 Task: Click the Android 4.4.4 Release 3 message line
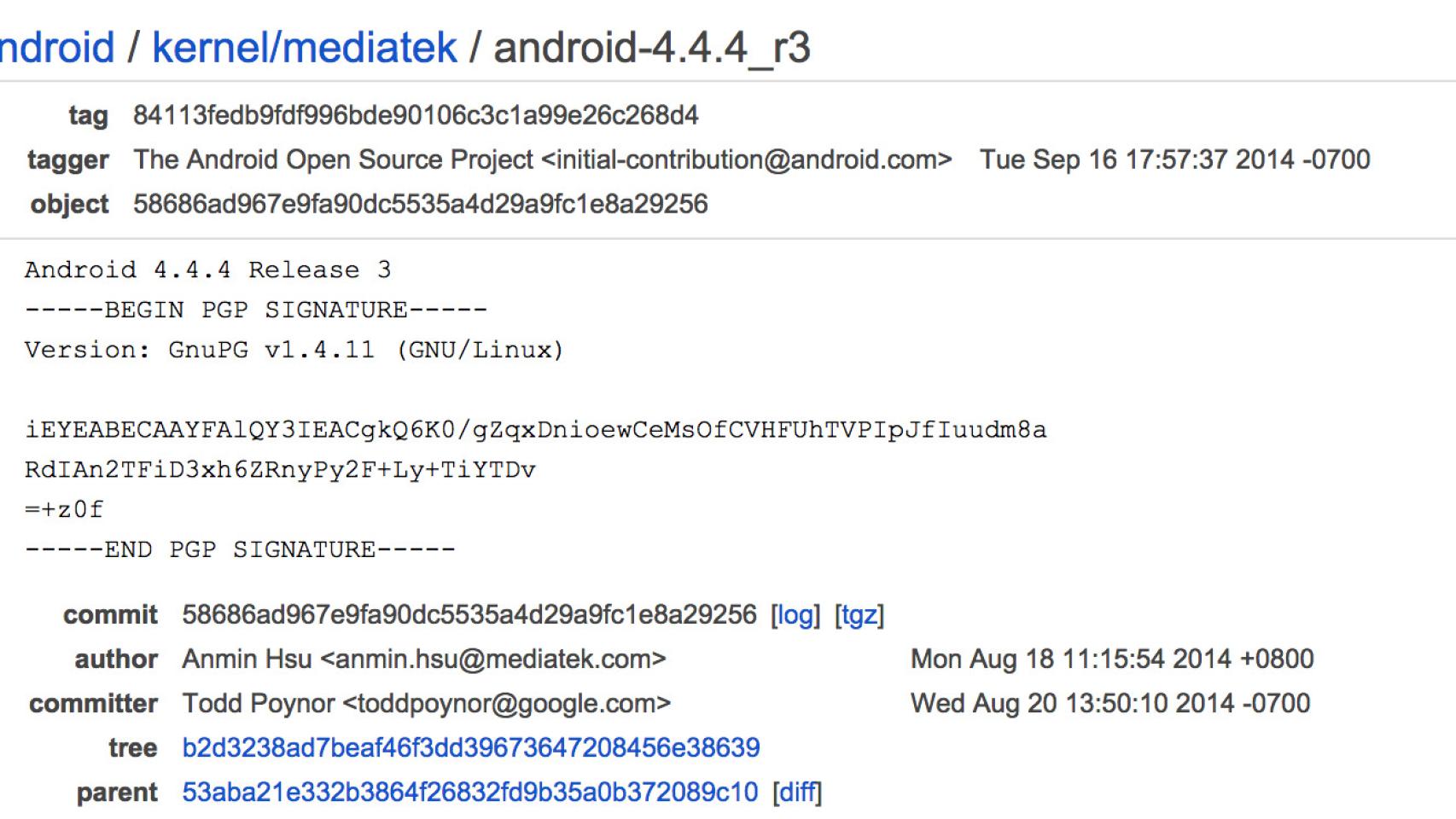coord(207,270)
